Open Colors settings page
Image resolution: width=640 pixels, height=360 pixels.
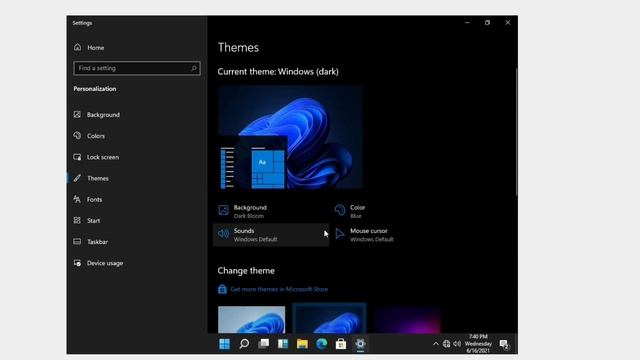[x=89, y=136]
